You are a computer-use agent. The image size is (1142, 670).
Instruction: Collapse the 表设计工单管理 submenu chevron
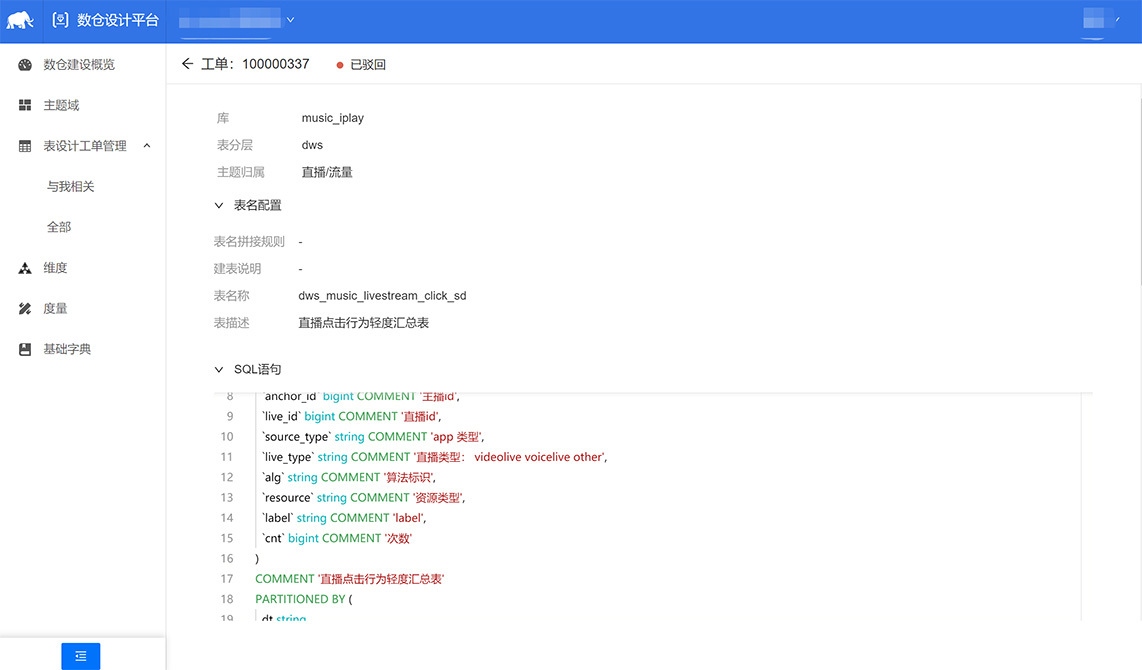pos(147,144)
